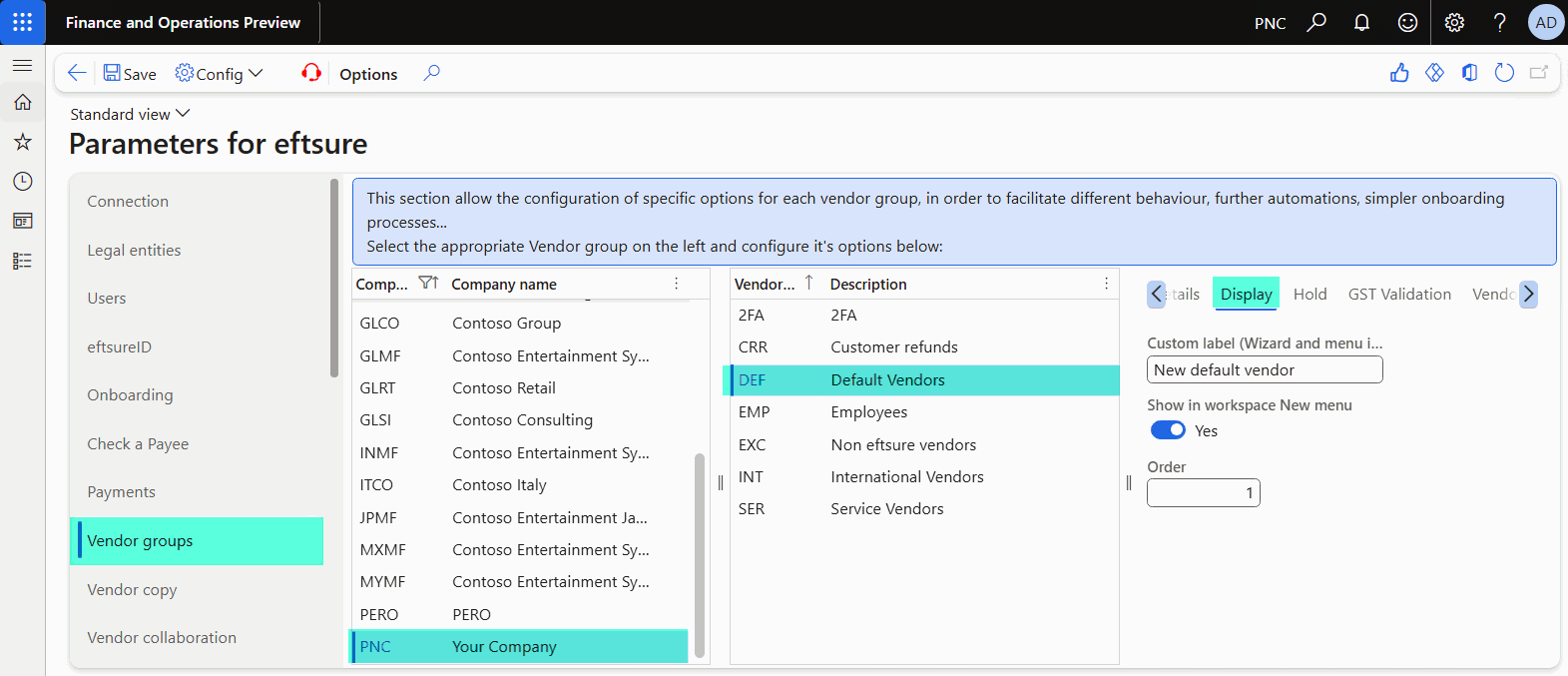Open the app launcher waffle icon
This screenshot has width=1568, height=676.
22,22
